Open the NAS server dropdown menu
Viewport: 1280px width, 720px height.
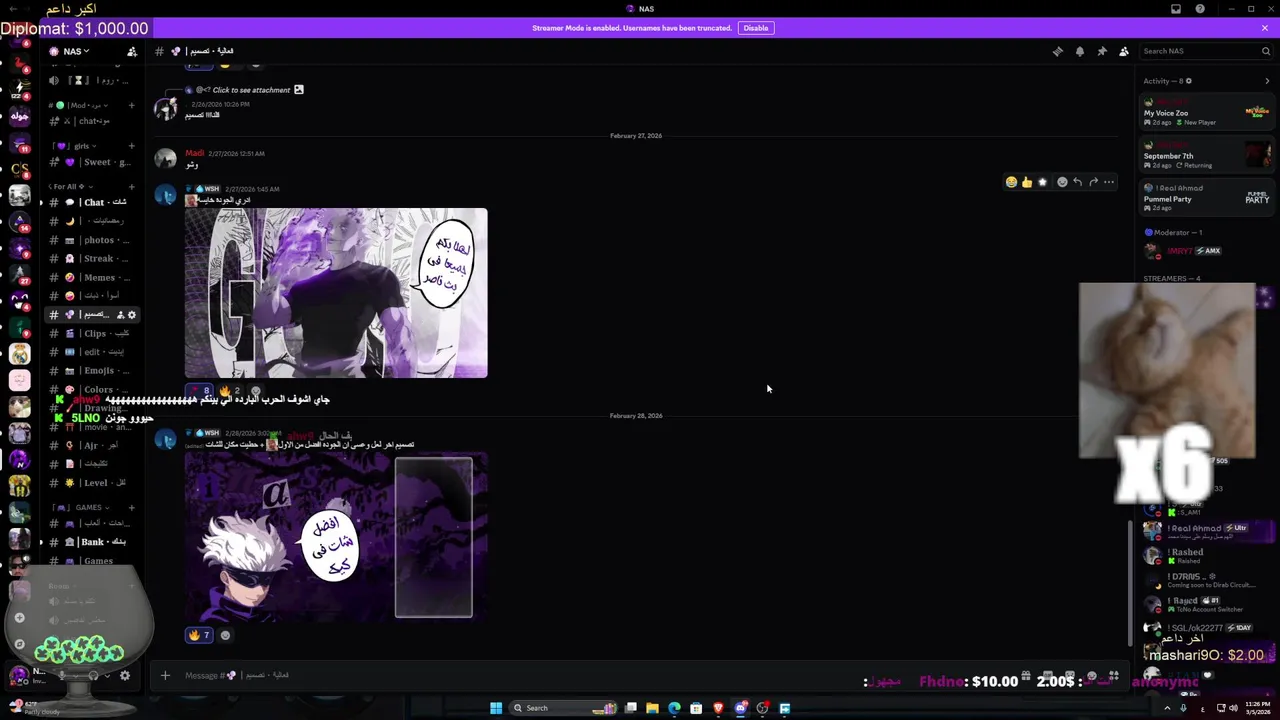click(76, 51)
